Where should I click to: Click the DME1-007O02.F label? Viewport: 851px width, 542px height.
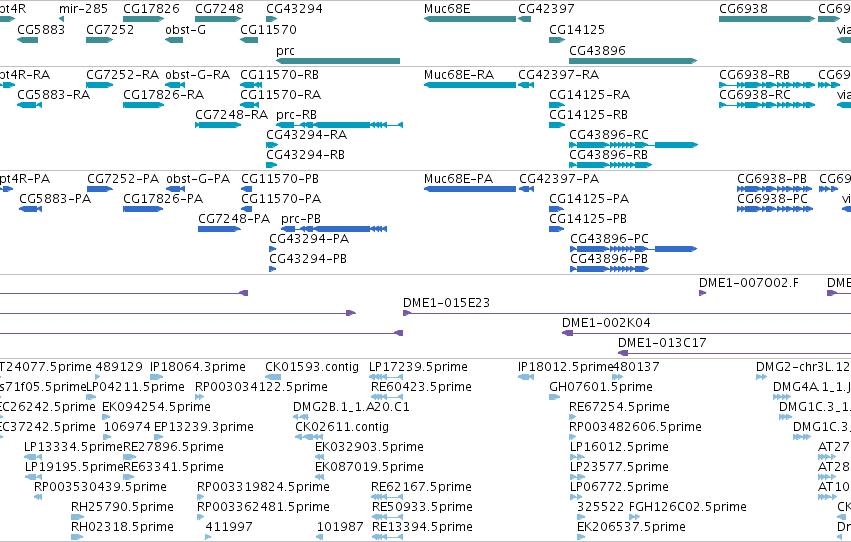click(x=748, y=283)
